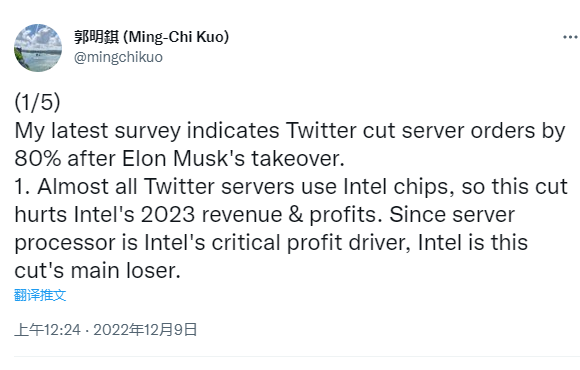580x370 pixels.
Task: Click the 2022年12月9日 date text
Action: [145, 330]
